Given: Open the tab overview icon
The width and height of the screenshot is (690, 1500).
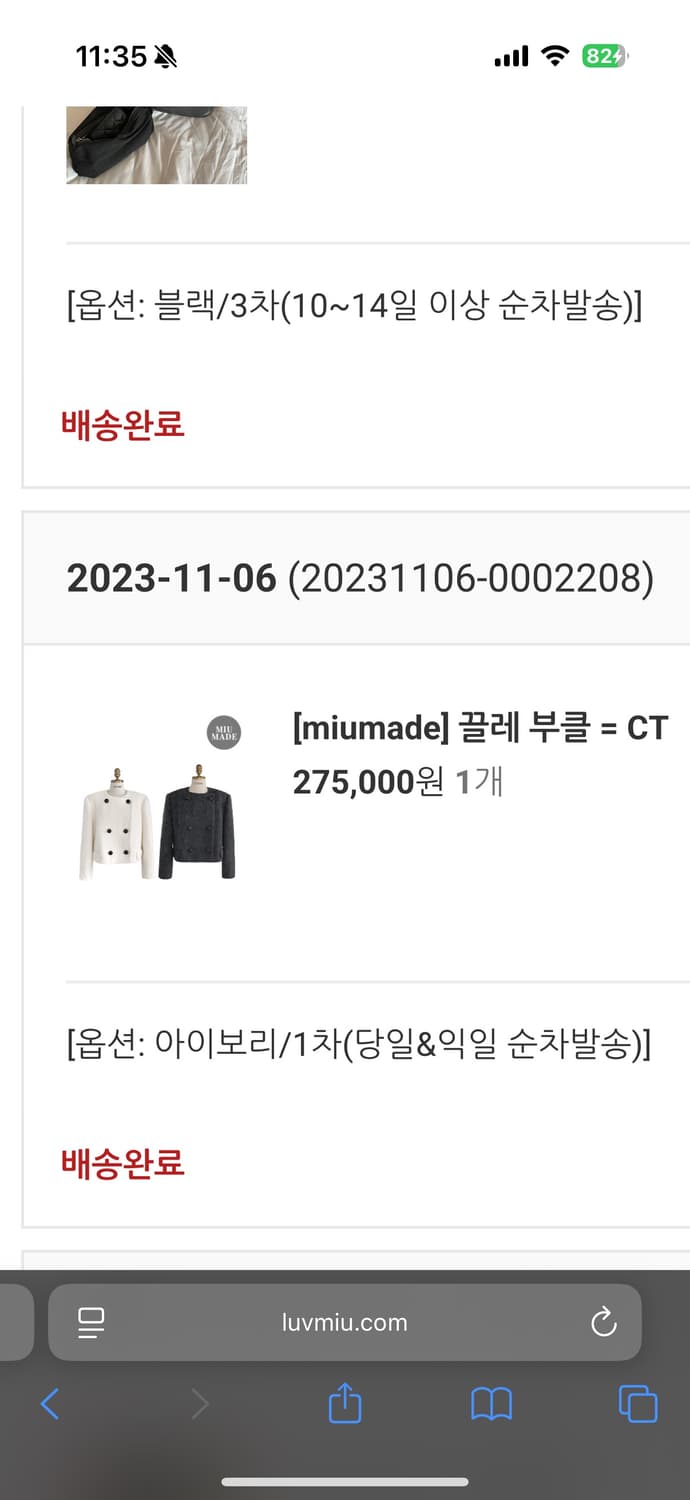Looking at the screenshot, I should click(637, 1404).
